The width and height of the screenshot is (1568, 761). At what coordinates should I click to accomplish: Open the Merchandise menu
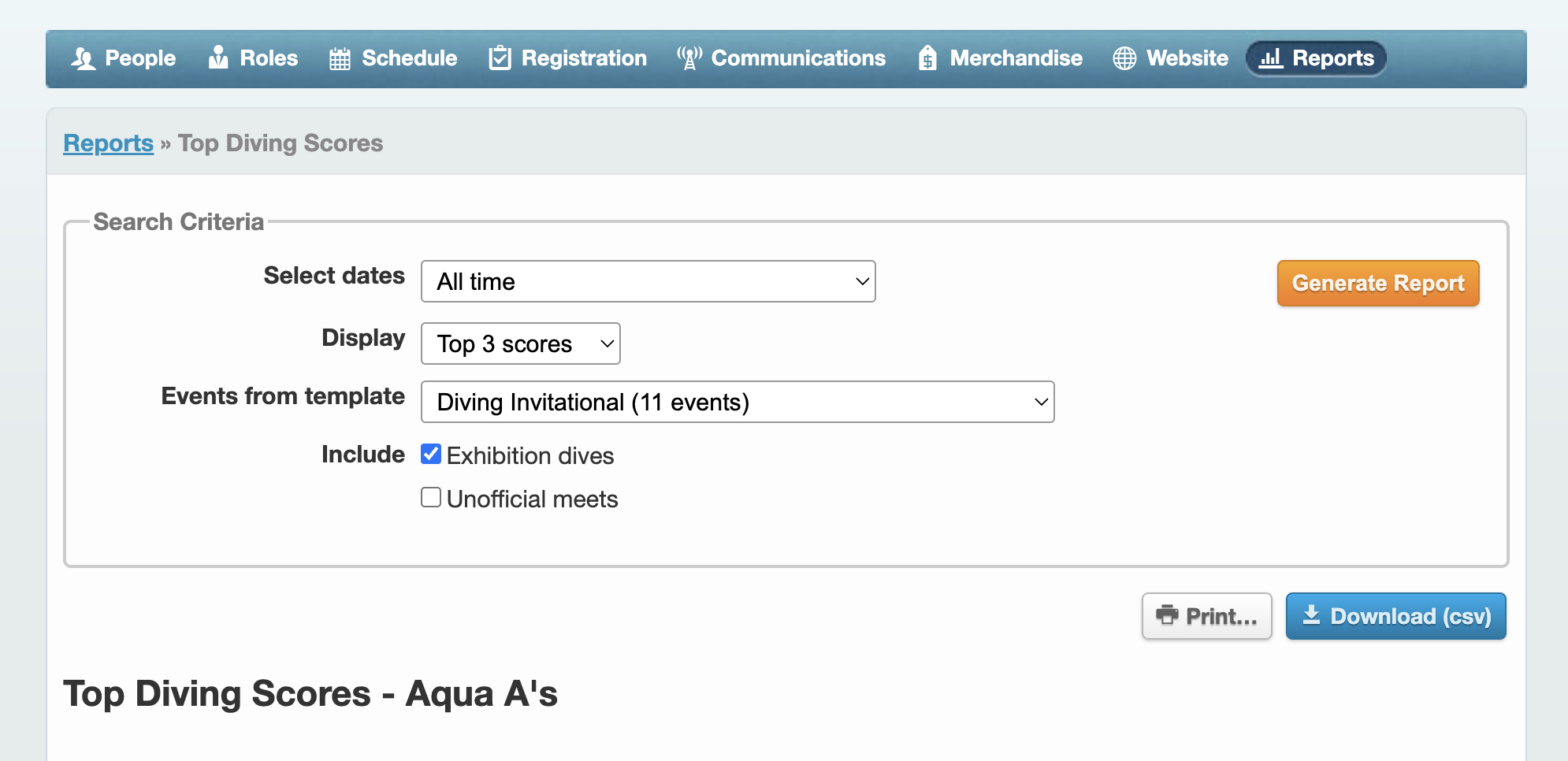pyautogui.click(x=1000, y=58)
